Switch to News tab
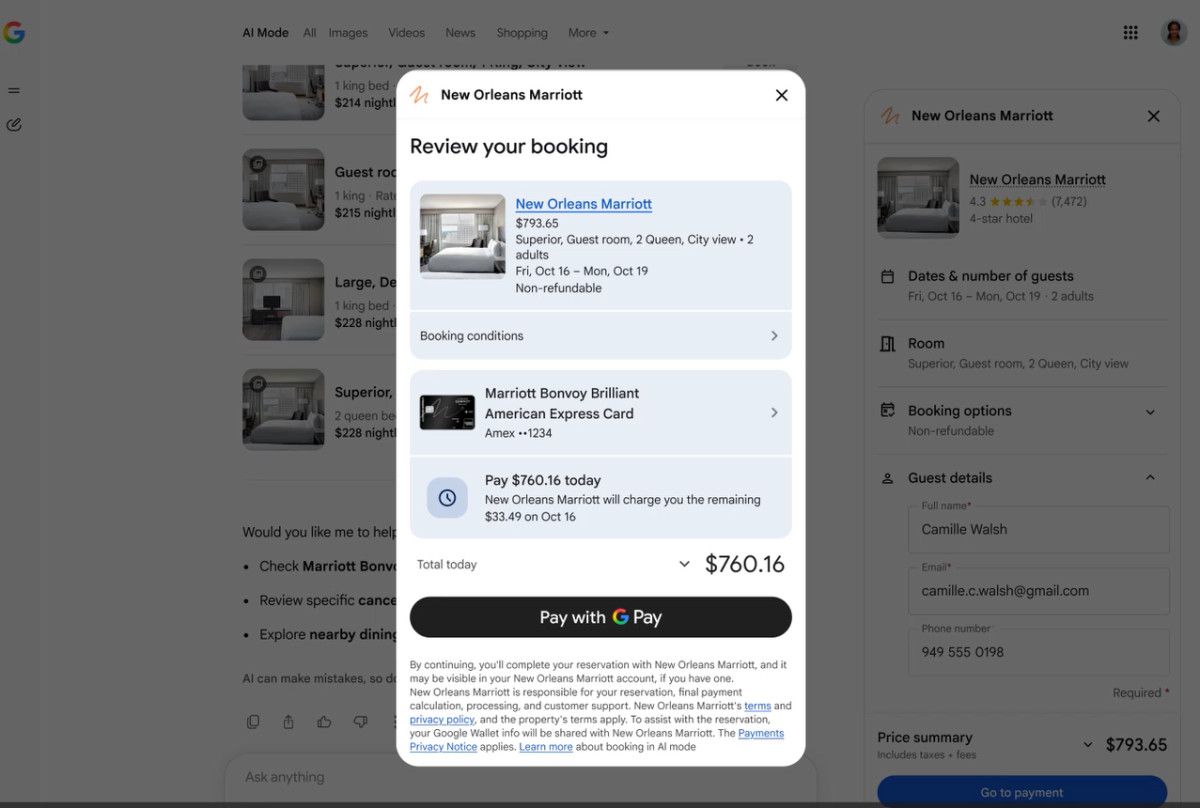The image size is (1200, 808). 460,33
